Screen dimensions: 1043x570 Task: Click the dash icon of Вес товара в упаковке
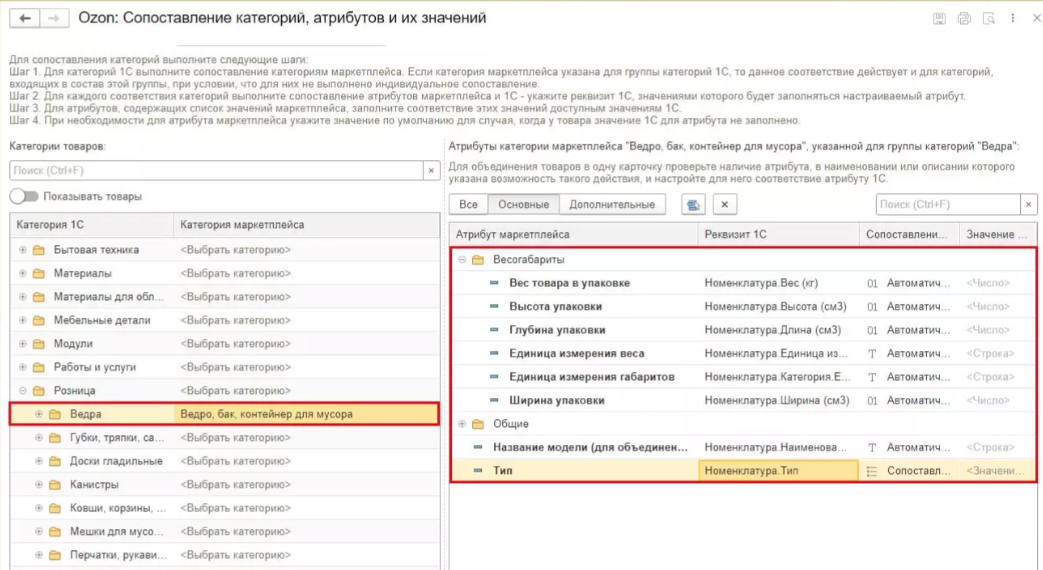494,283
